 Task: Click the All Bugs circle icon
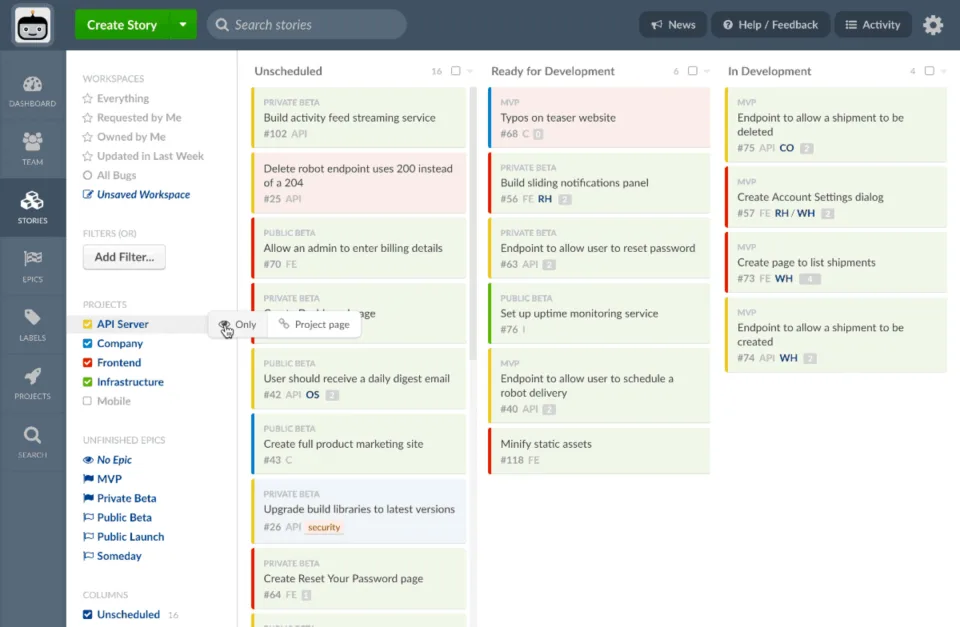88,176
